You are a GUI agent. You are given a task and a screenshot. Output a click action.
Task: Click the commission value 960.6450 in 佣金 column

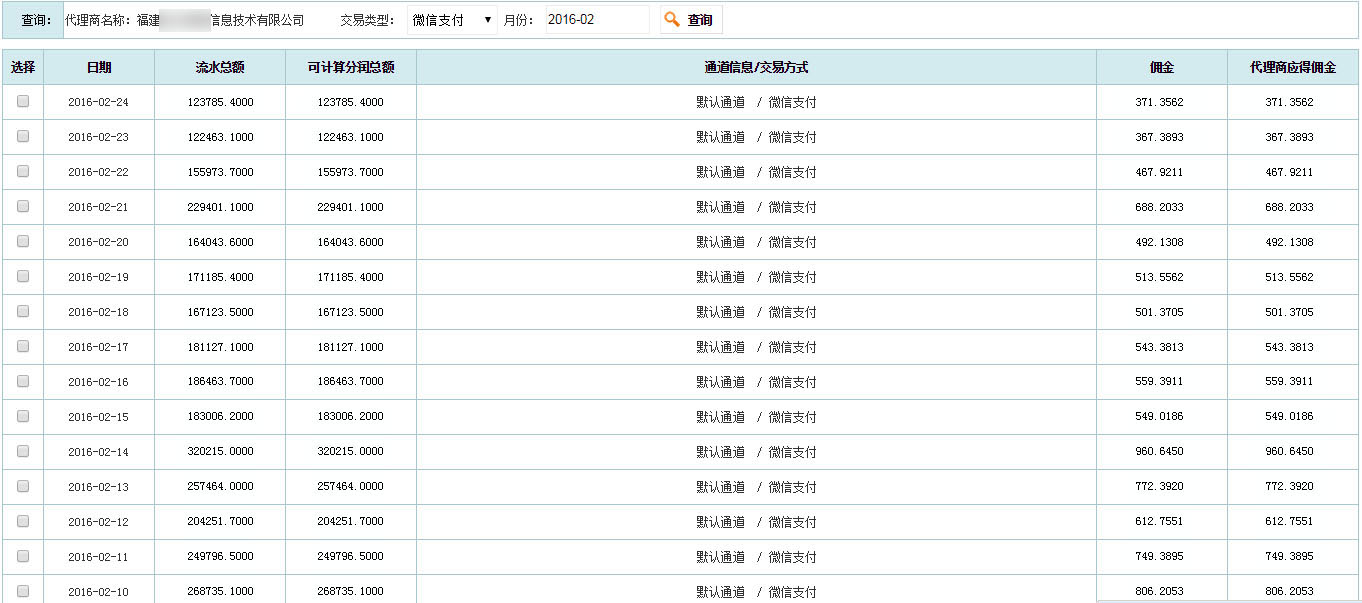[1159, 451]
